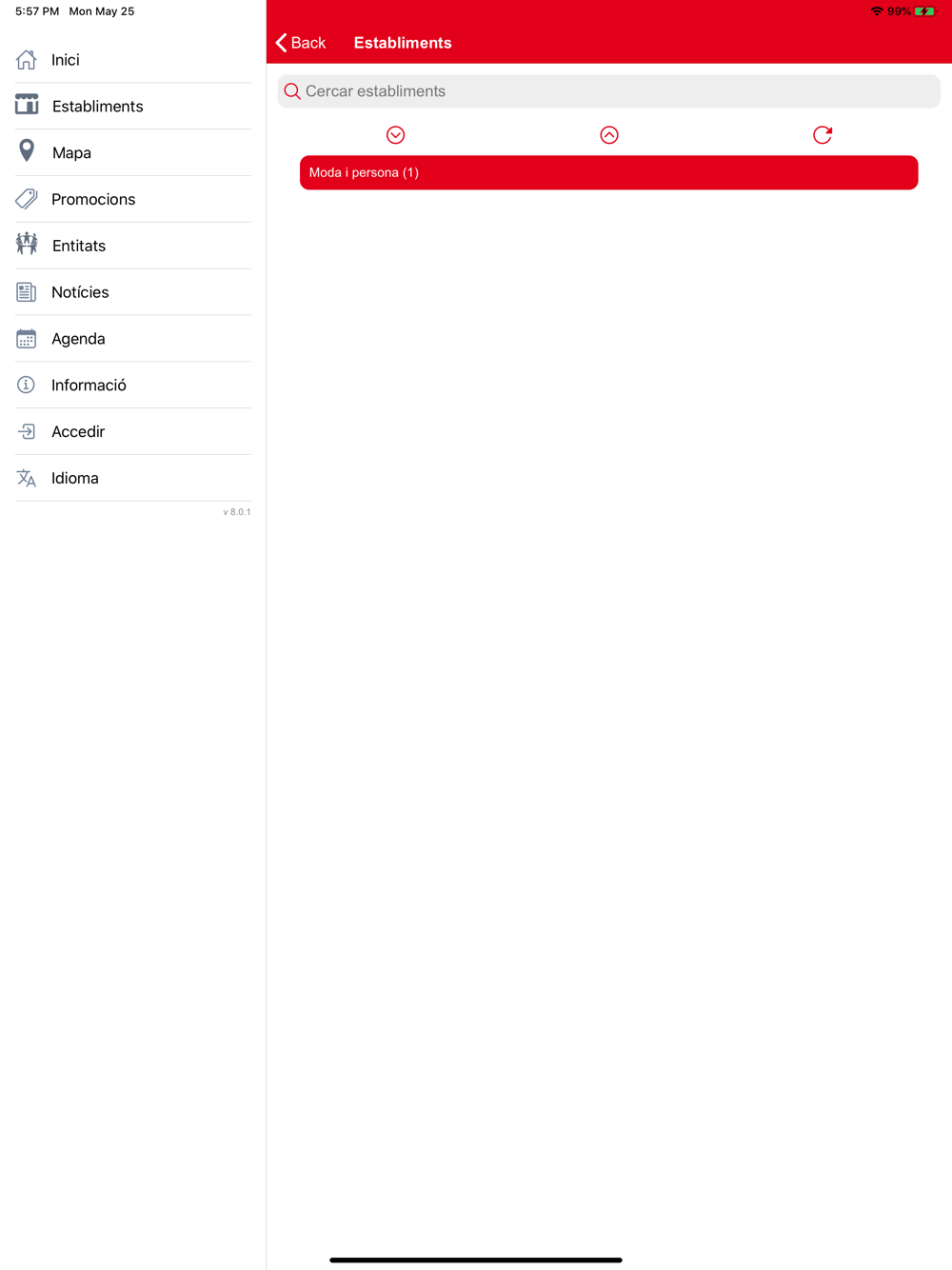952x1270 pixels.
Task: Click the Informació info circle icon
Action: tap(27, 385)
